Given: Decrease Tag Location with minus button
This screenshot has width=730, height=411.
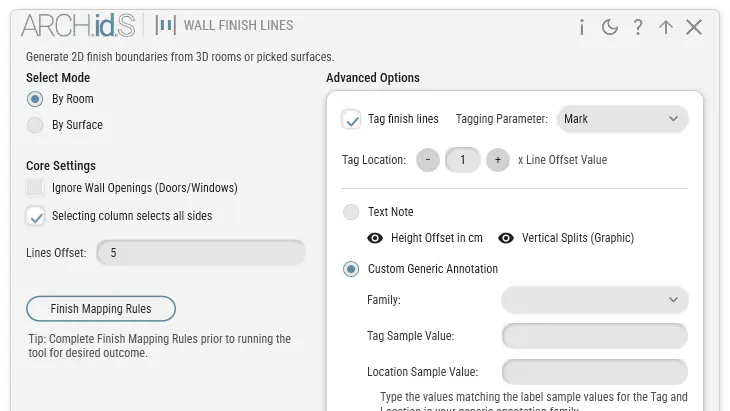Looking at the screenshot, I should [x=428, y=160].
